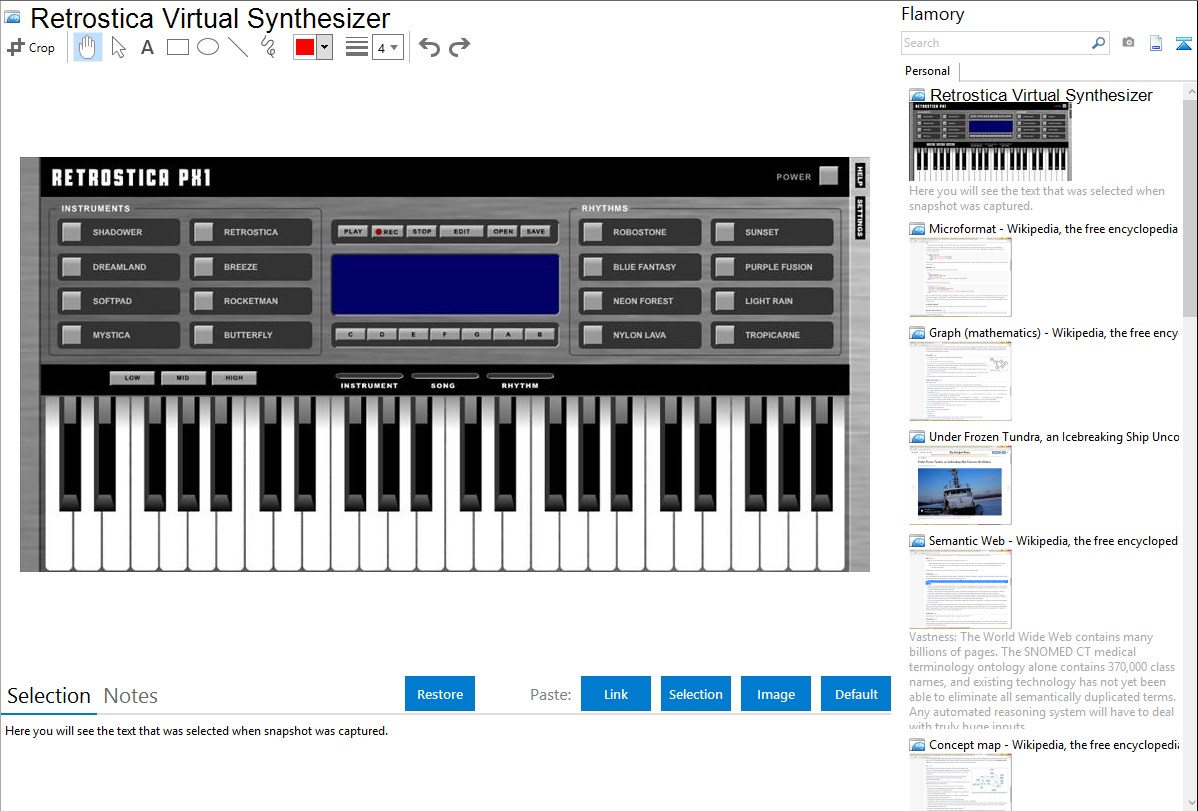The image size is (1198, 811).
Task: Click the synthesizer SAVE button
Action: coord(536,231)
